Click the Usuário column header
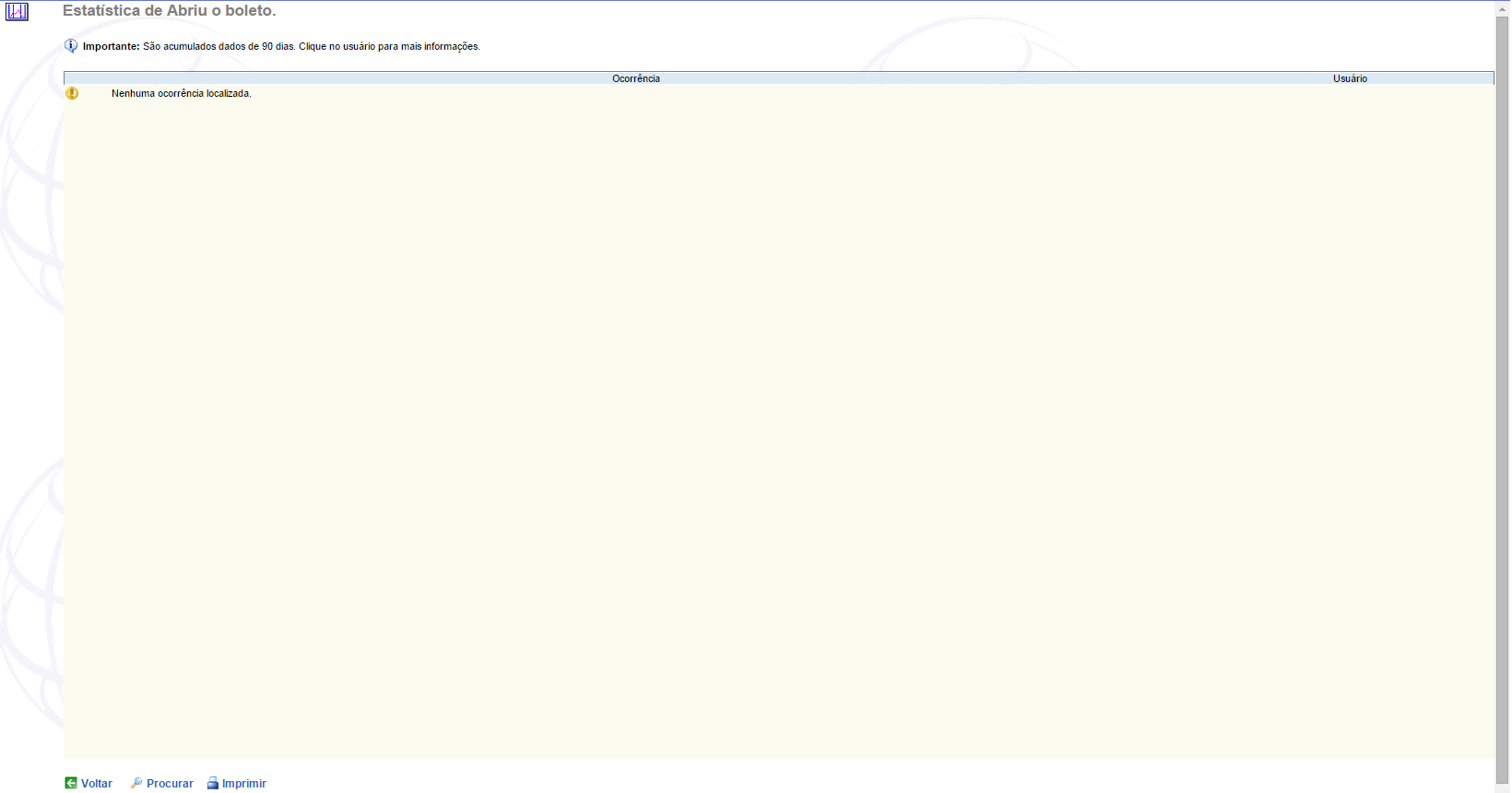 point(1350,78)
